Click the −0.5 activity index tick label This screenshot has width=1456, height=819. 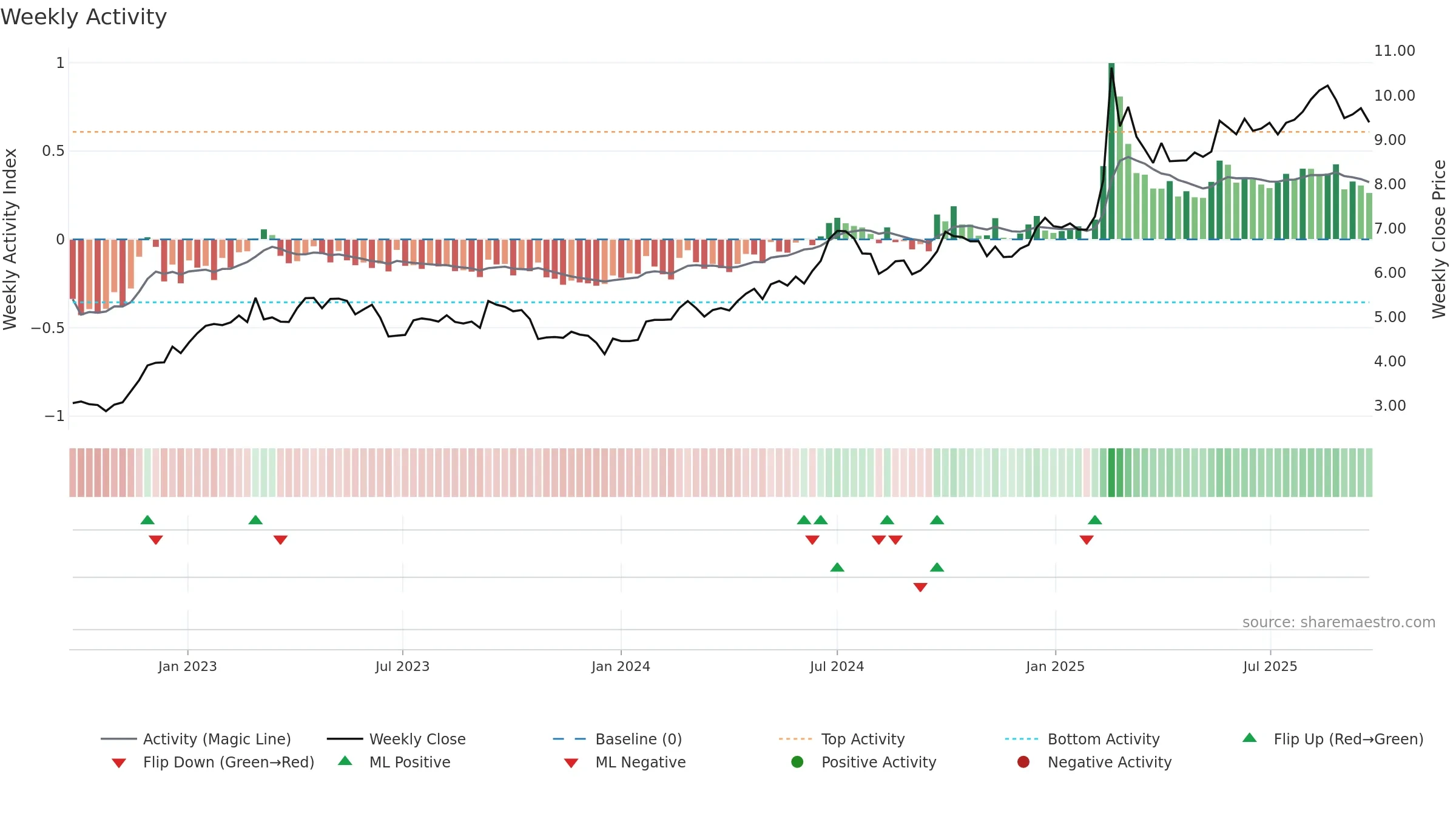tap(48, 328)
